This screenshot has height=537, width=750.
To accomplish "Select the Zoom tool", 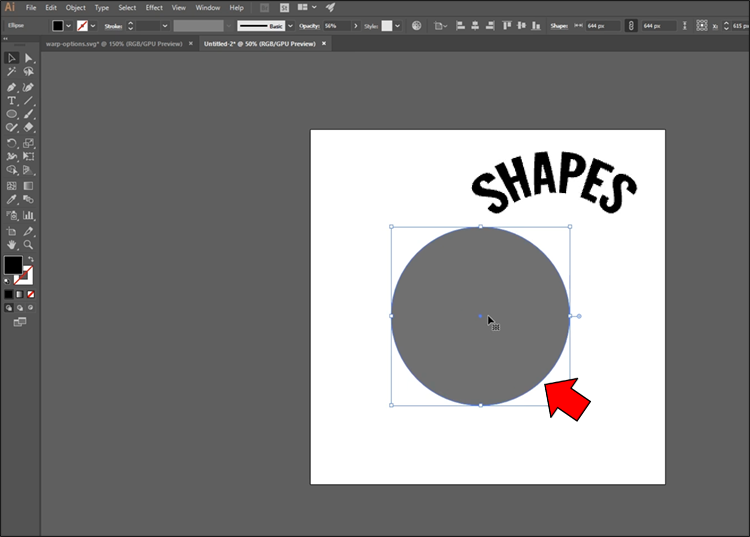I will [29, 244].
